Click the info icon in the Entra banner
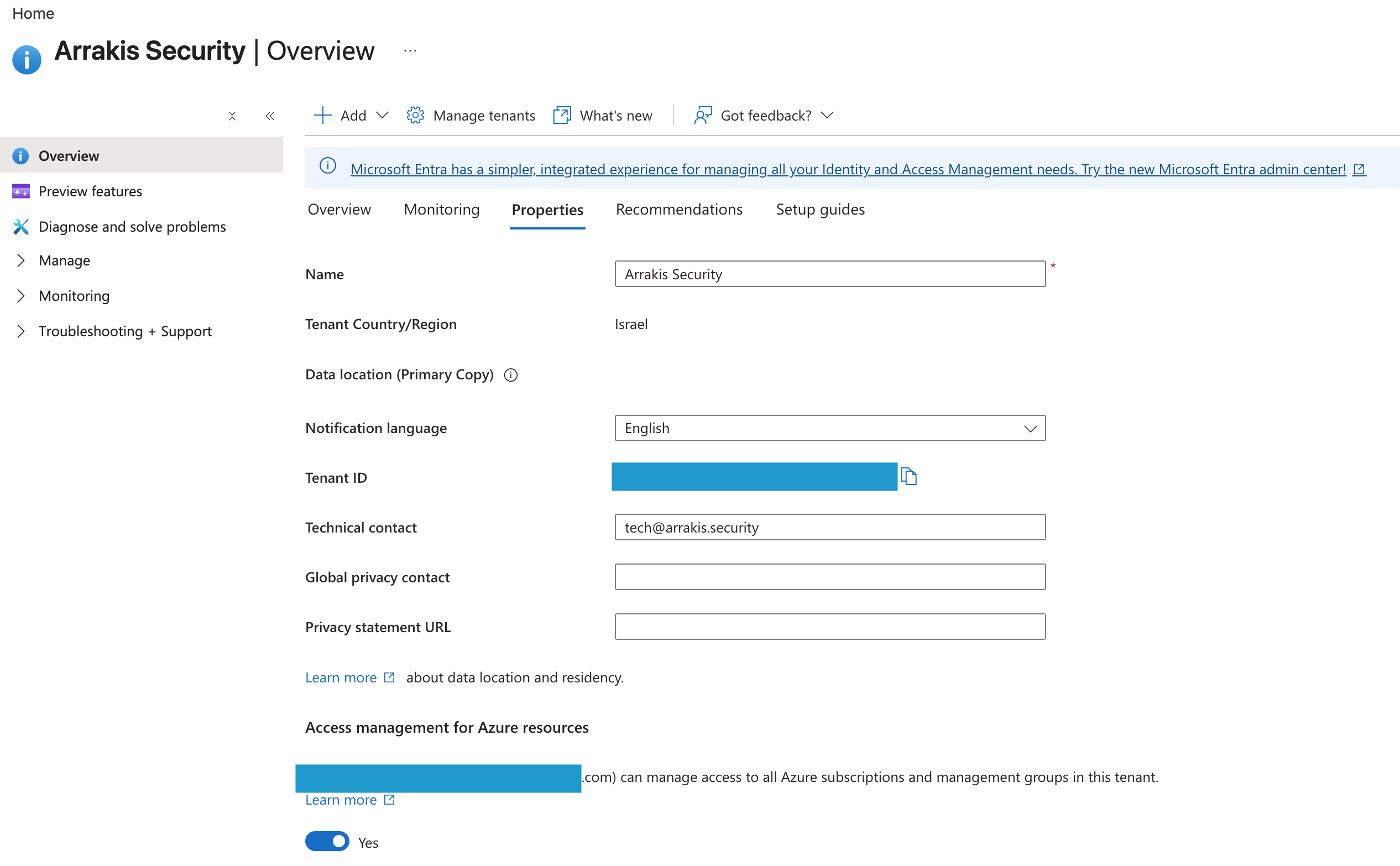The image size is (1400, 866). (x=327, y=166)
